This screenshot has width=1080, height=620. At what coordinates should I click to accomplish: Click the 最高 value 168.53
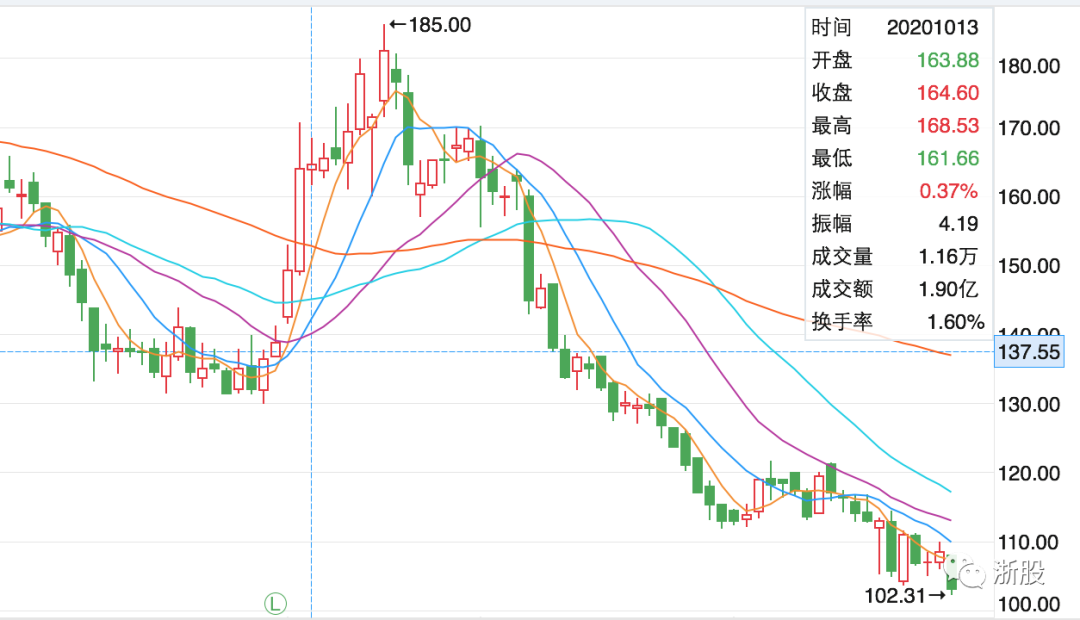pyautogui.click(x=948, y=125)
